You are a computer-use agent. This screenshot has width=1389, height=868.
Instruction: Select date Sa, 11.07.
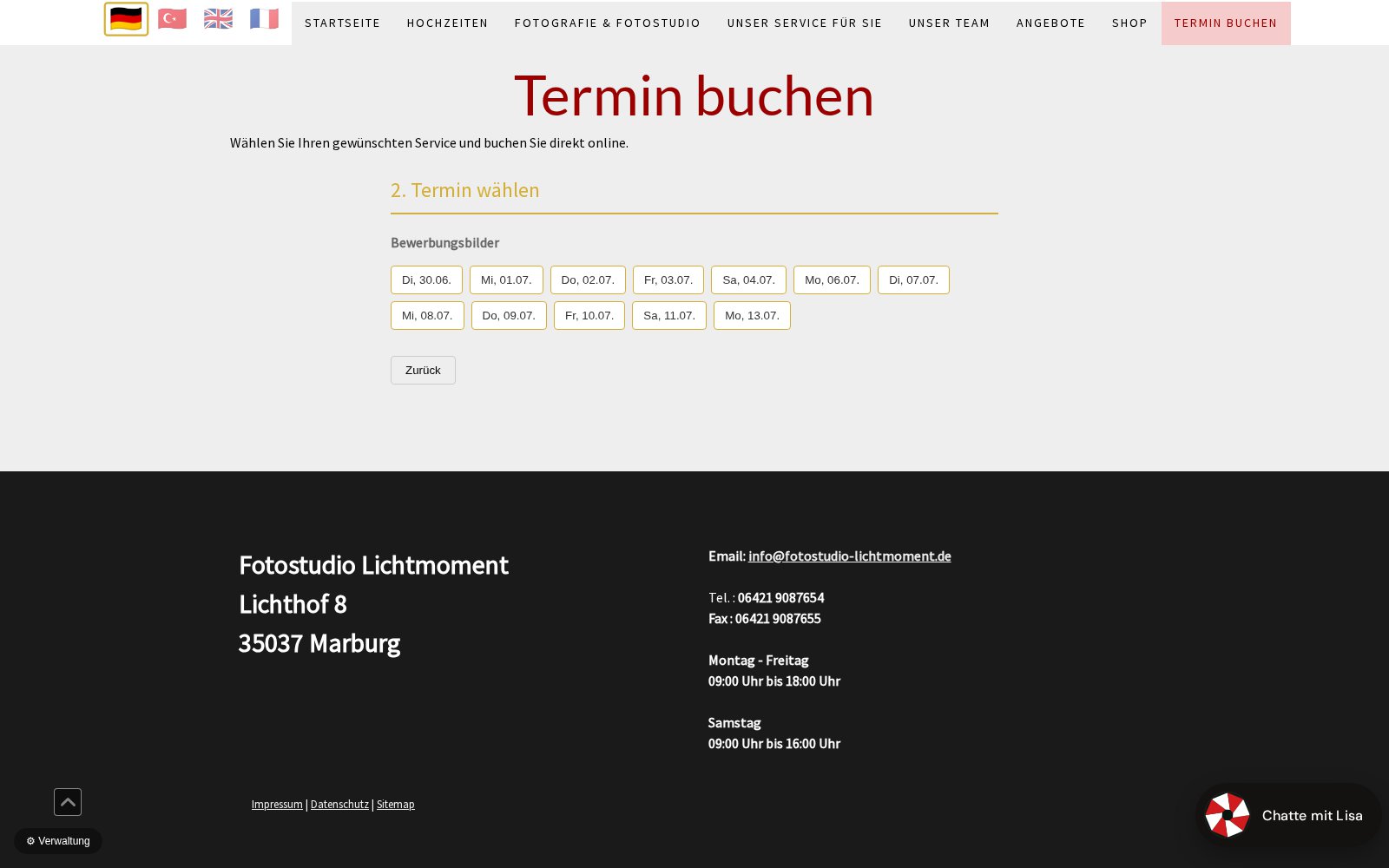click(x=669, y=315)
